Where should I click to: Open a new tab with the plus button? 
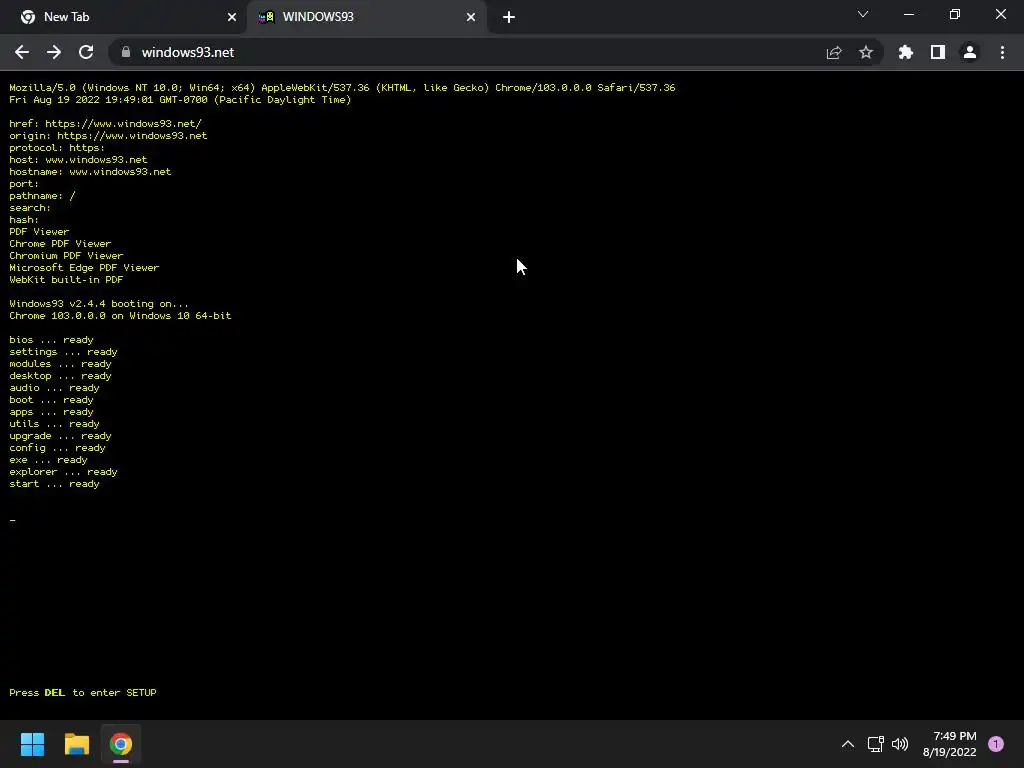pyautogui.click(x=509, y=17)
